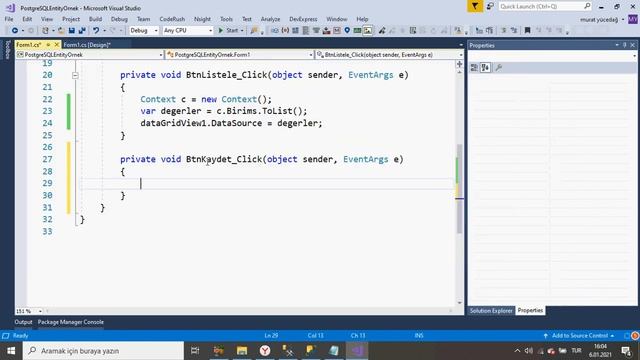
Task: Click the editor vertical scrollbar thumb
Action: (459, 189)
